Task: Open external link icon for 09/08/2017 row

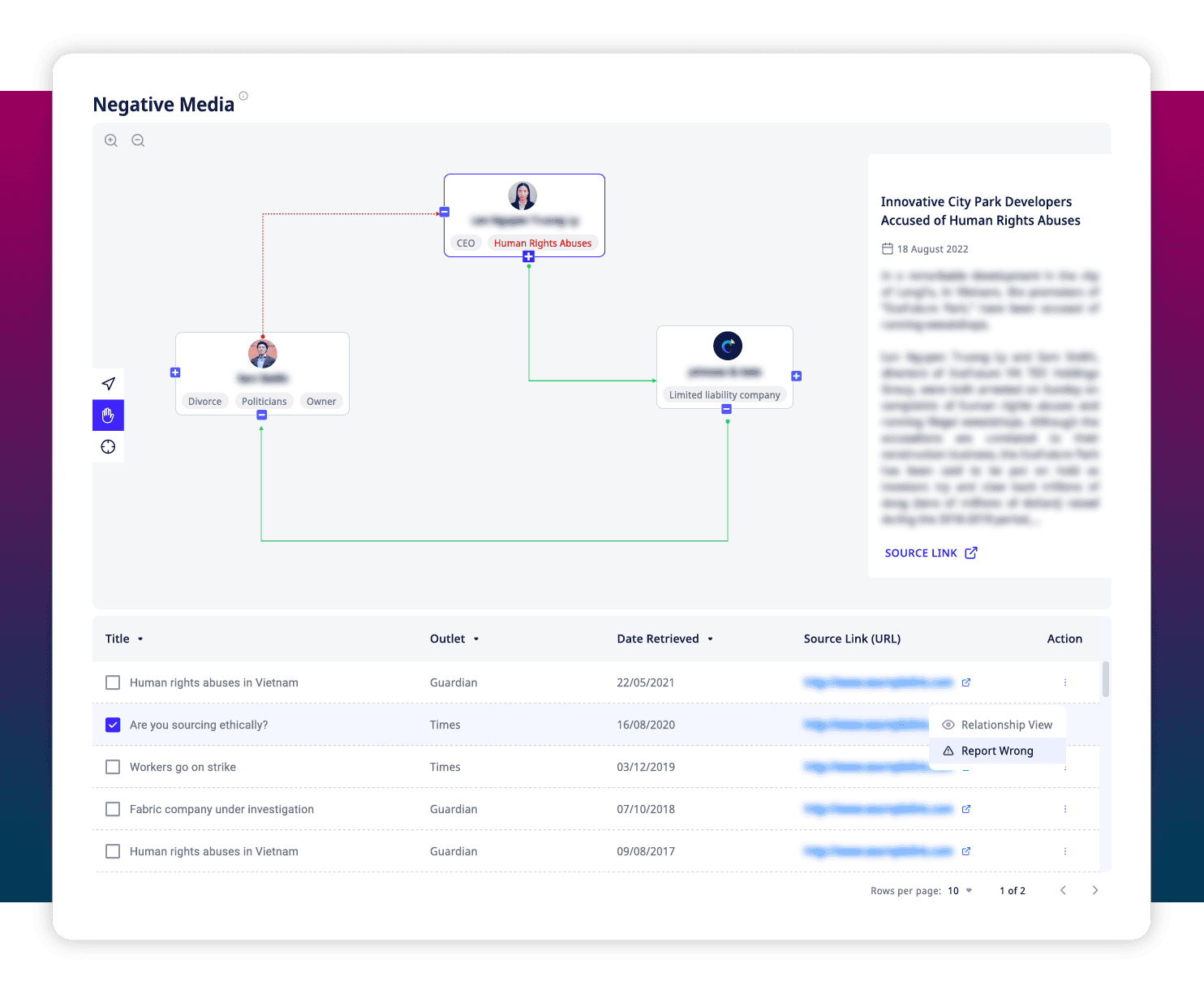Action: click(966, 851)
